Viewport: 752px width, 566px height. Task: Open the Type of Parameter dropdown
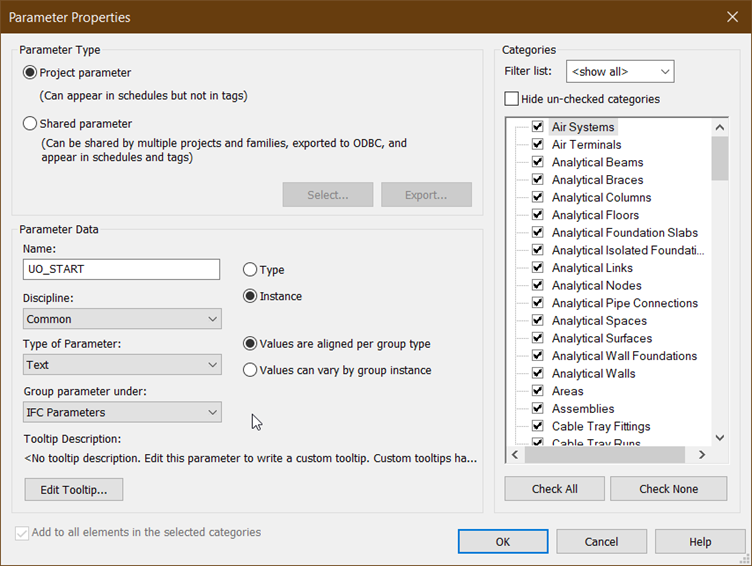point(122,365)
